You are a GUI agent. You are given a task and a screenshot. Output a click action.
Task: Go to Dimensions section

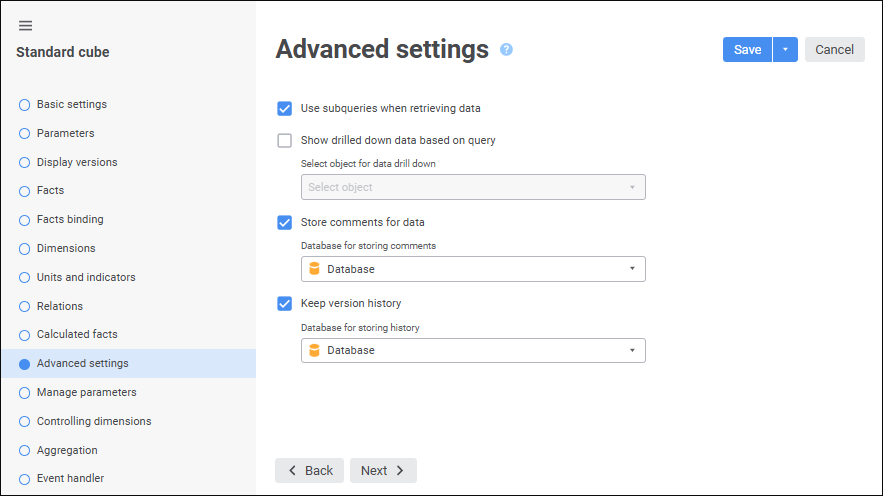point(66,248)
